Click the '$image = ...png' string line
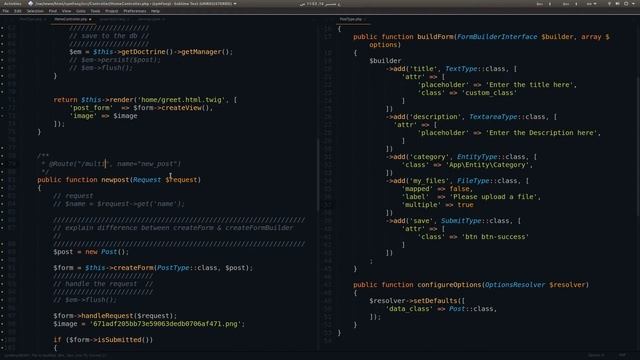640x360 pixels. 149,324
